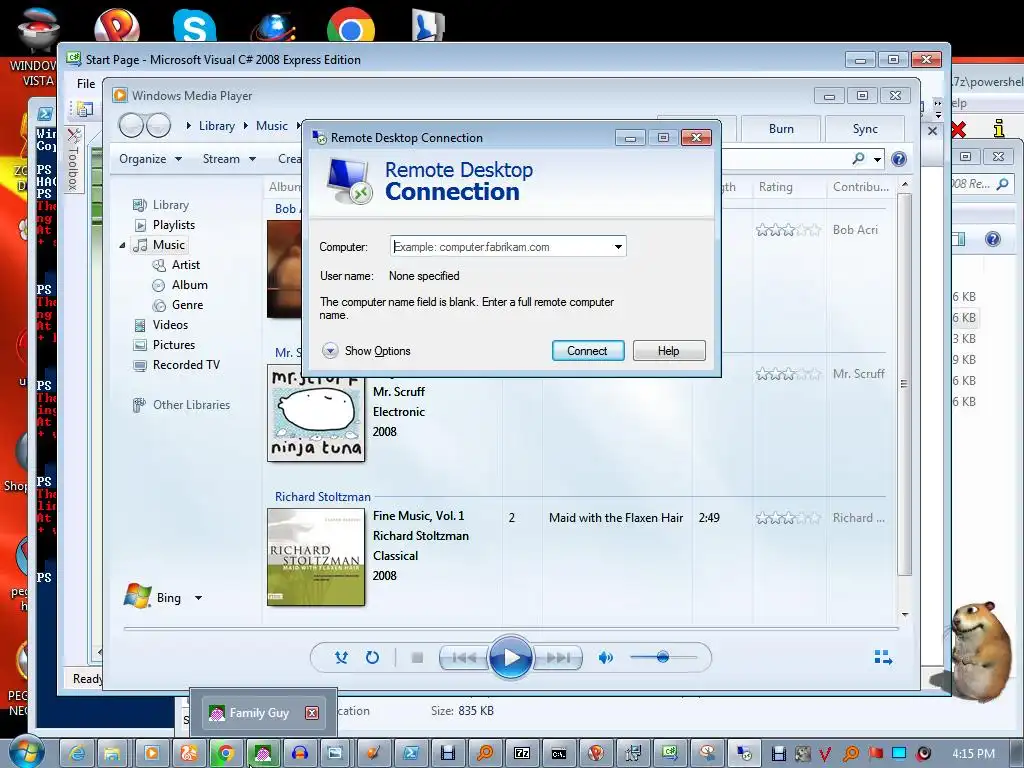Open the search options dropdown arrow
The height and width of the screenshot is (768, 1024).
[x=878, y=159]
